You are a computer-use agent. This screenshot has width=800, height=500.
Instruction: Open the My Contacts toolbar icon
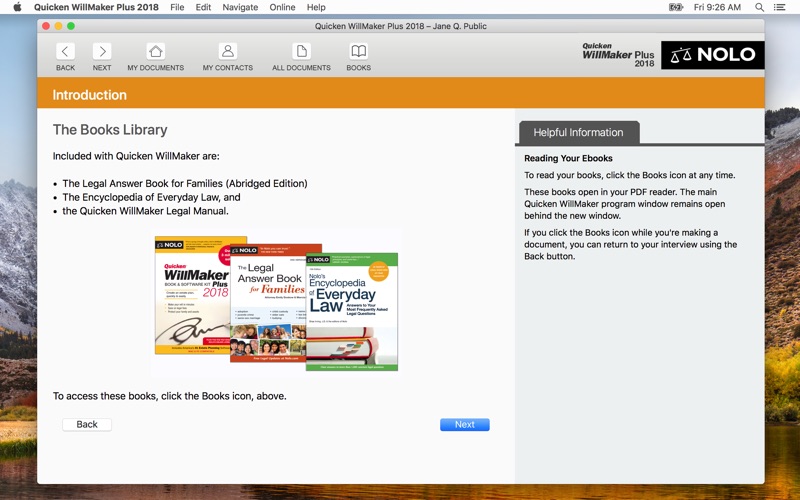point(228,52)
